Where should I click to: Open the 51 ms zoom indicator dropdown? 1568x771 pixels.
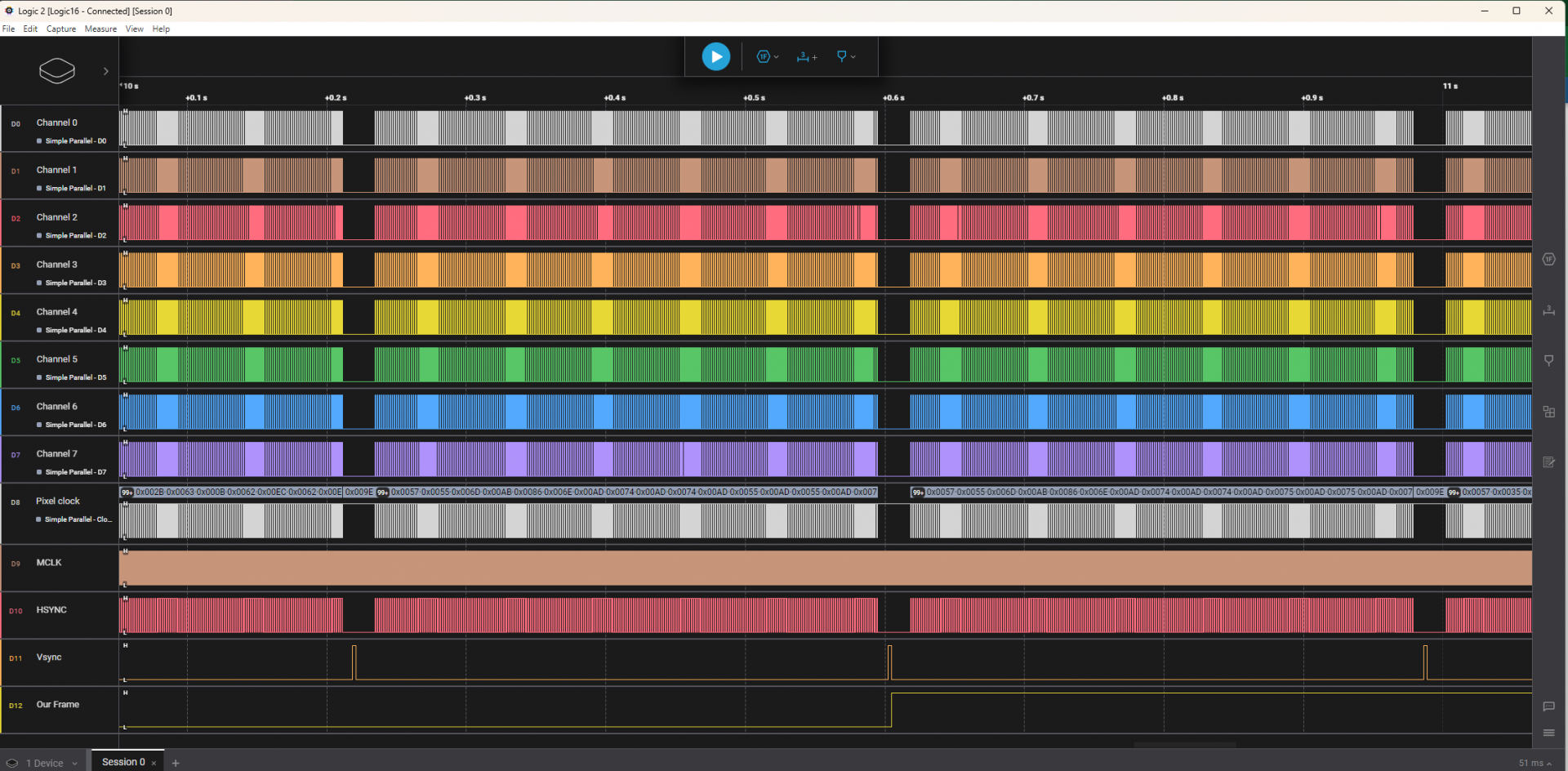pyautogui.click(x=1535, y=763)
